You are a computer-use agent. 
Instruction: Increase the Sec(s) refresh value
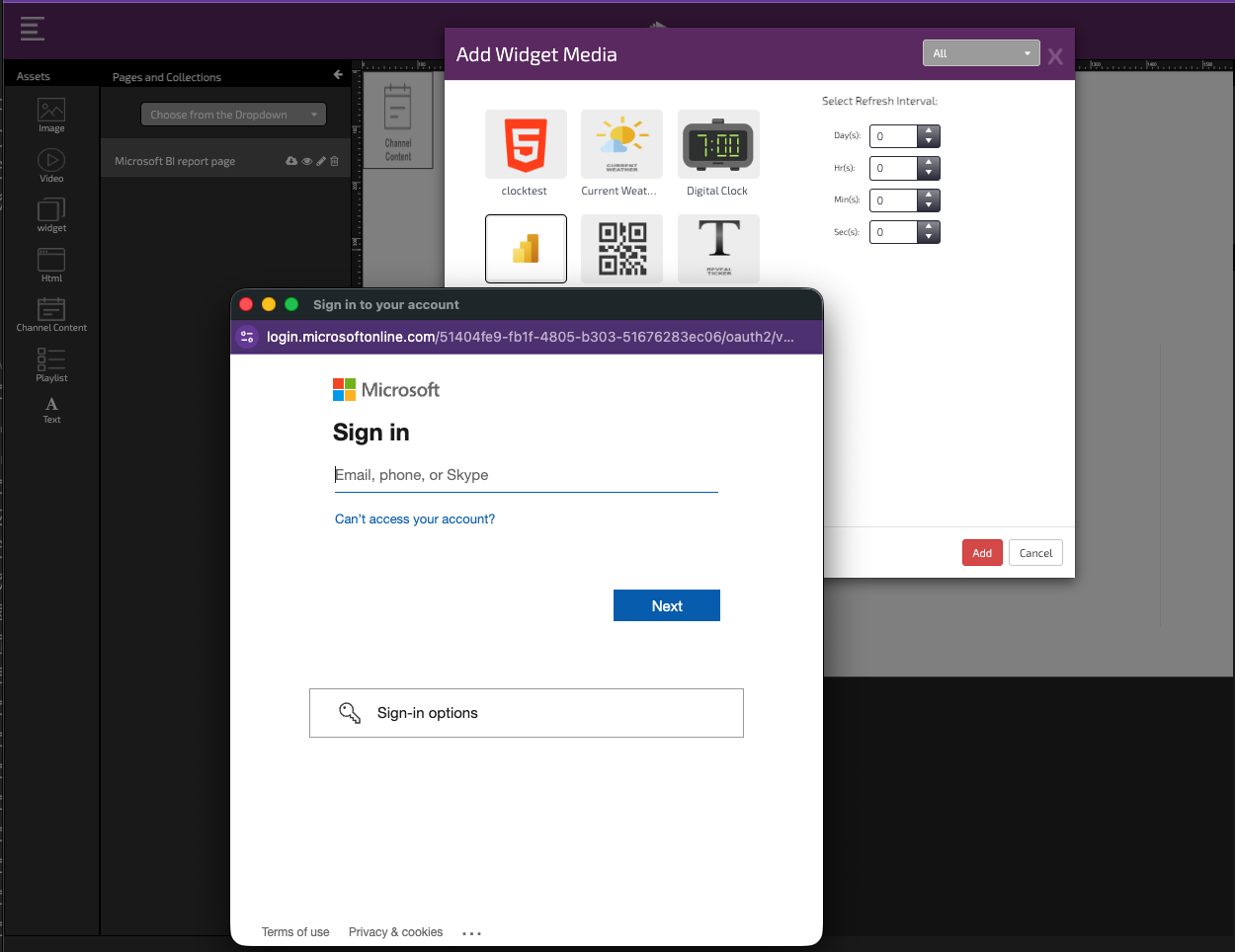929,226
